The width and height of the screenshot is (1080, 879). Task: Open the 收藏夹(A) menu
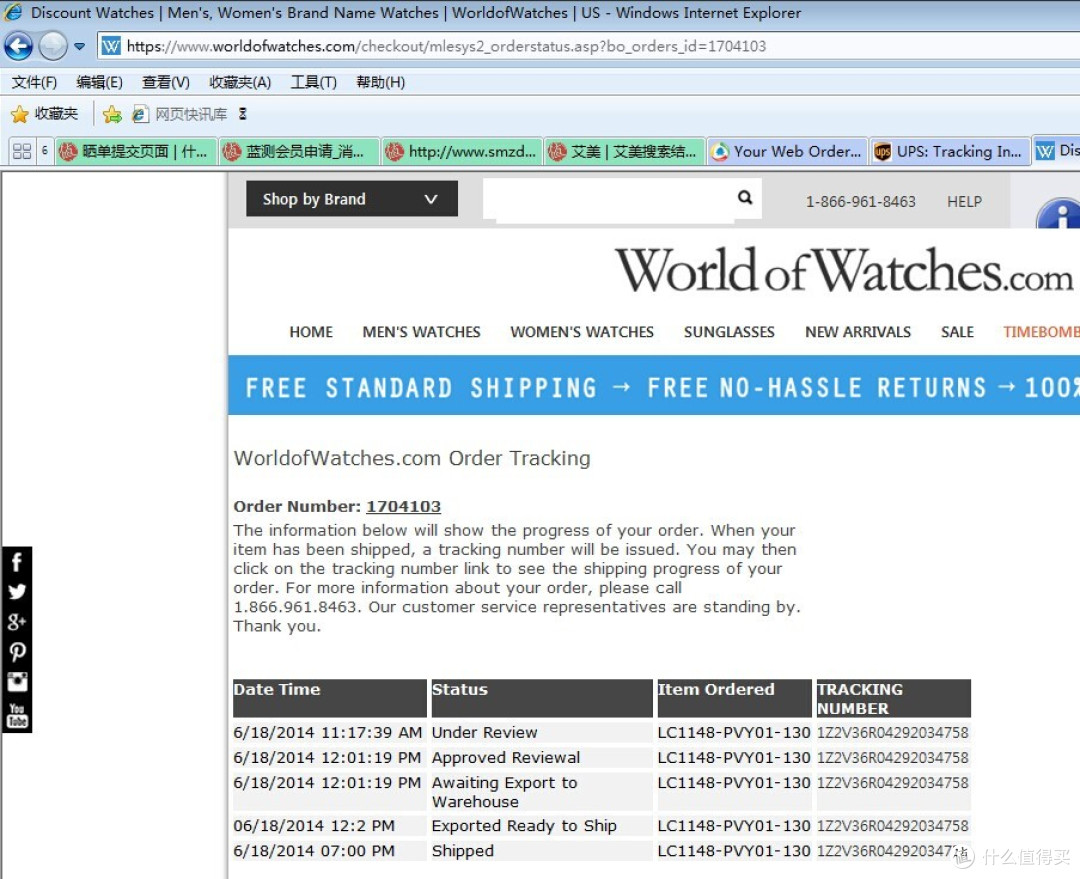coord(240,83)
